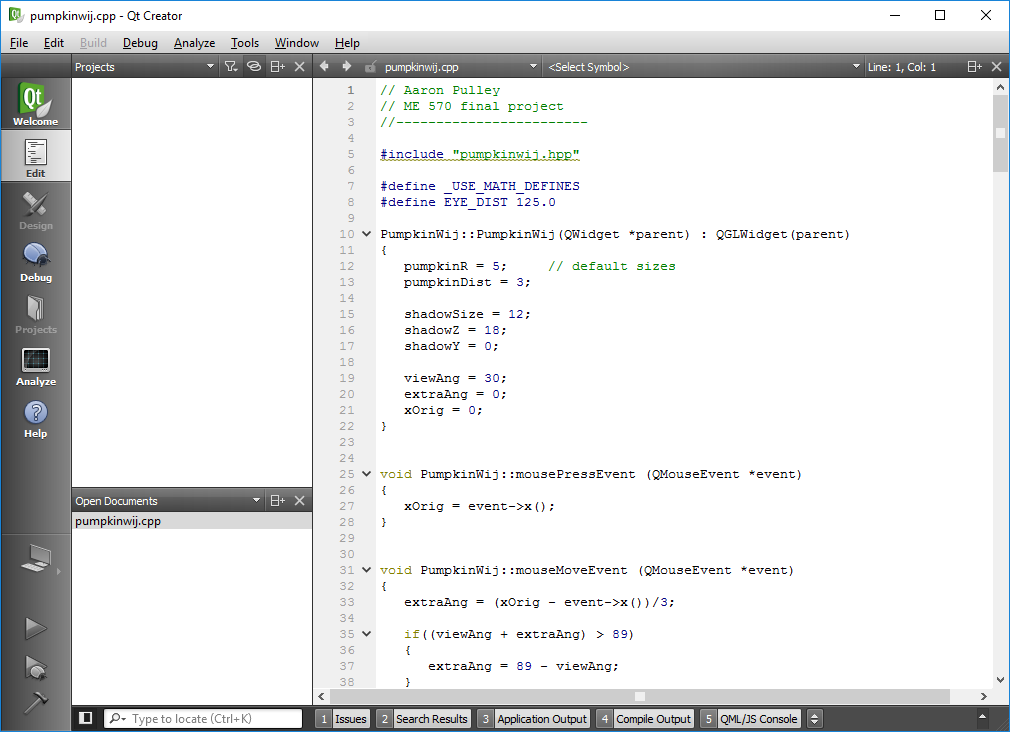Click the vertical scrollbar thumb in editor
This screenshot has height=732, width=1010.
coord(1000,133)
